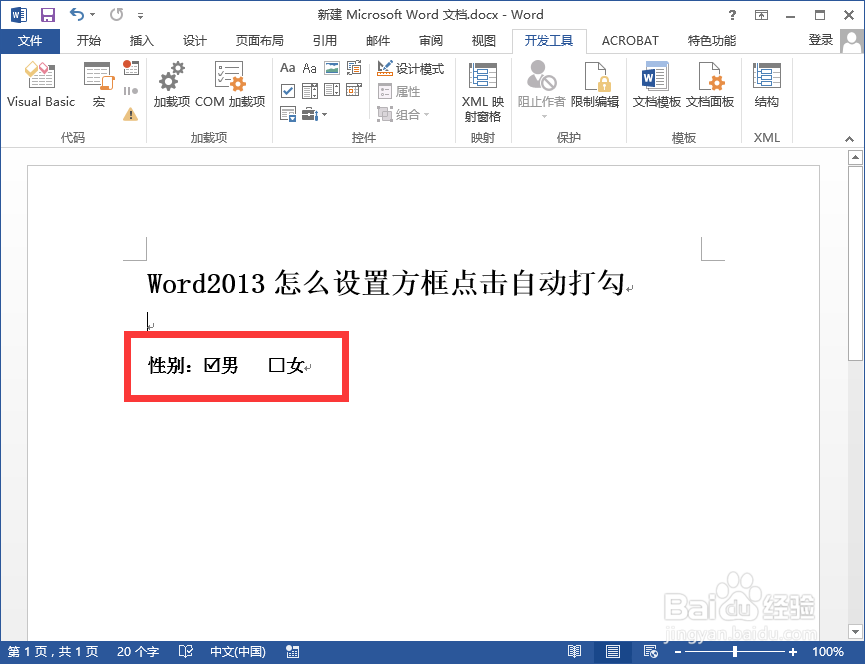Collapse the ribbon with the chevron
This screenshot has height=664, width=865.
point(850,139)
